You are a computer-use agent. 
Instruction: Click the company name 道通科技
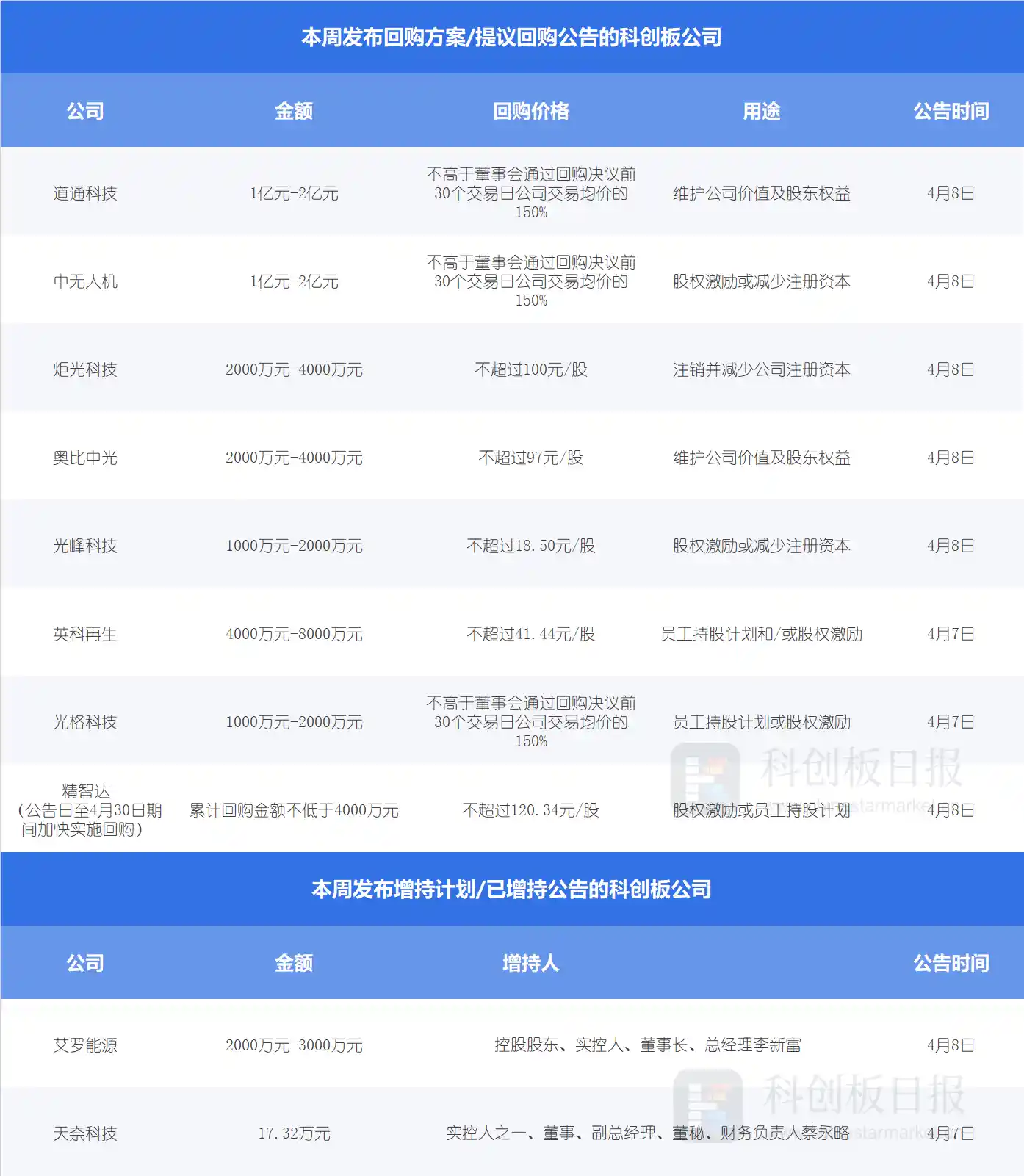pyautogui.click(x=85, y=193)
